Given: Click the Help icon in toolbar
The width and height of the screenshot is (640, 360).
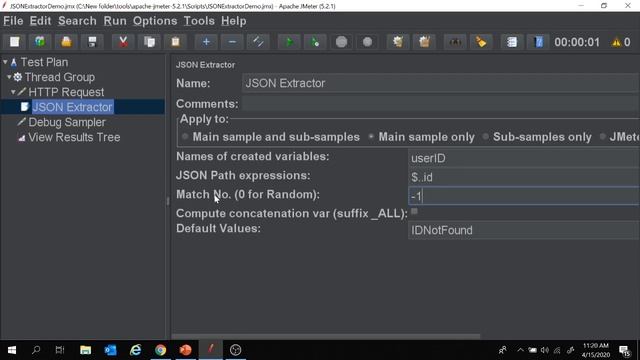Looking at the screenshot, I should [538, 42].
